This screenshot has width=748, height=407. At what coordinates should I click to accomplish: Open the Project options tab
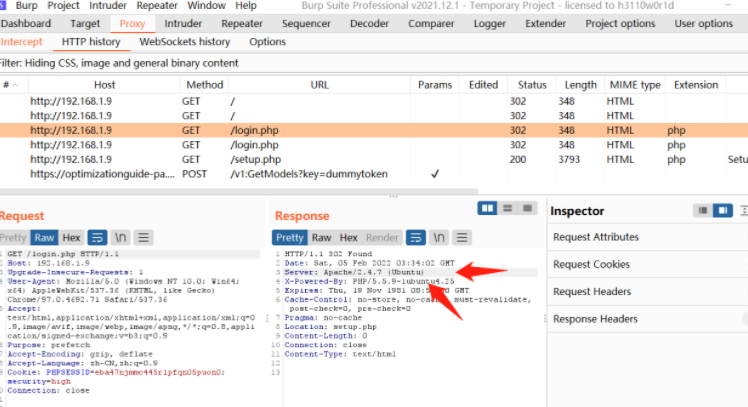[620, 23]
